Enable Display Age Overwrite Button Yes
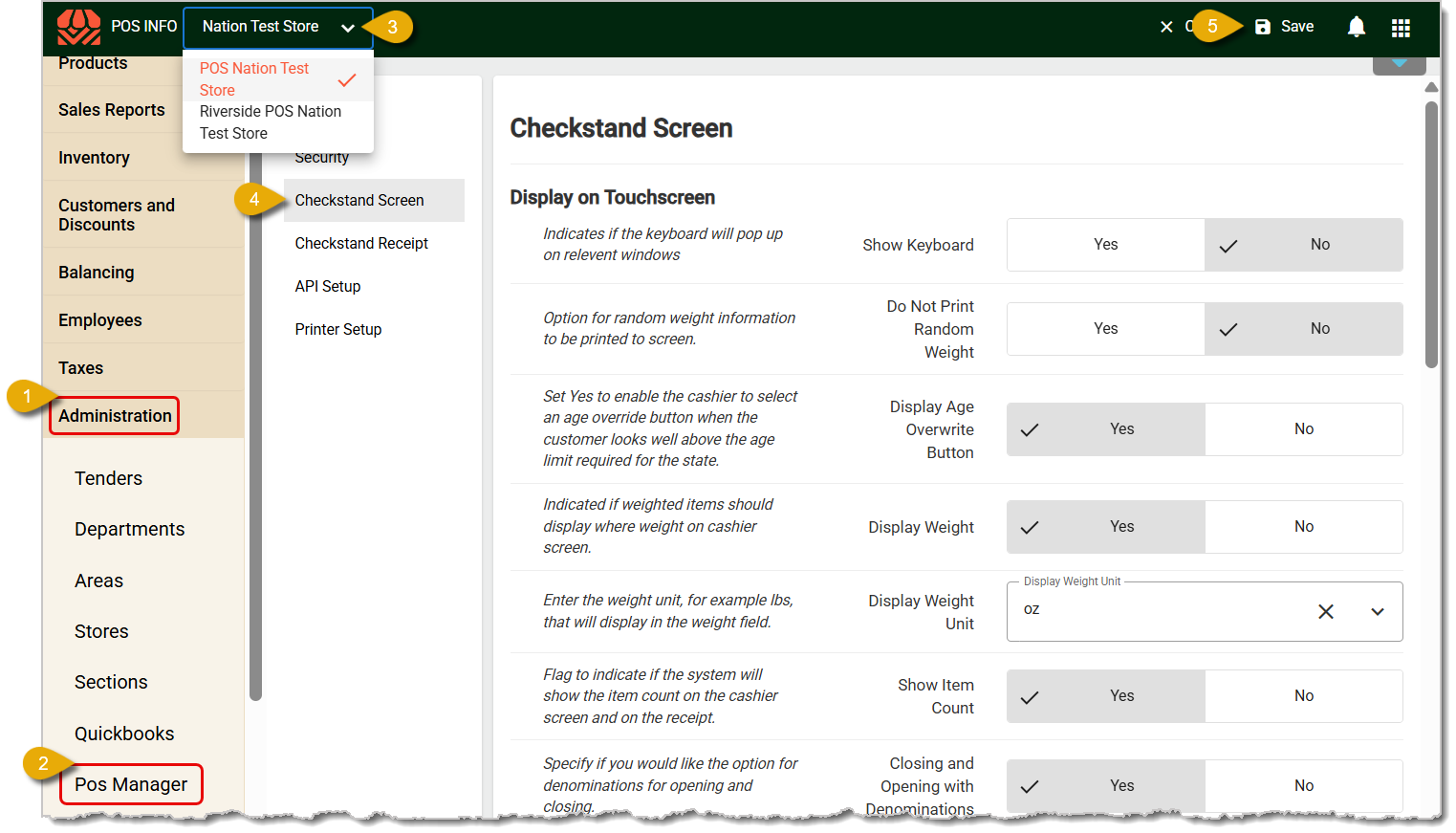Screen dimensions: 1456x833 (x=1105, y=429)
